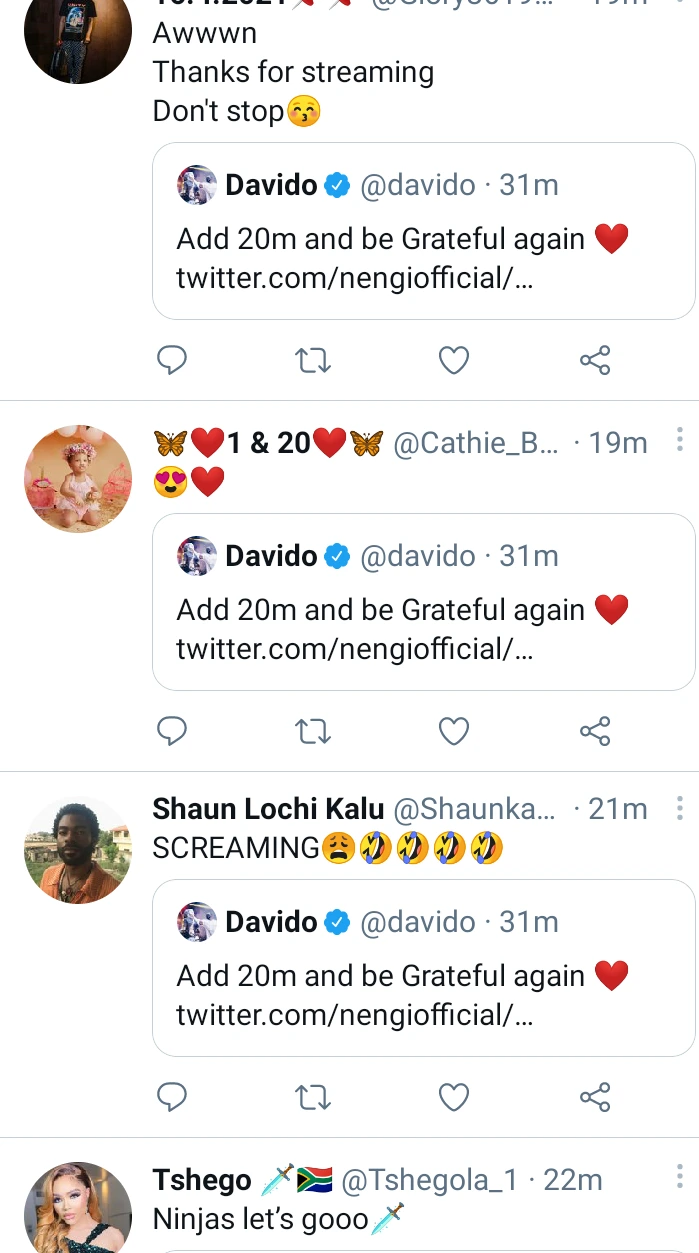Image resolution: width=699 pixels, height=1253 pixels.
Task: Share Cathie_B's tweet
Action: coord(595,731)
